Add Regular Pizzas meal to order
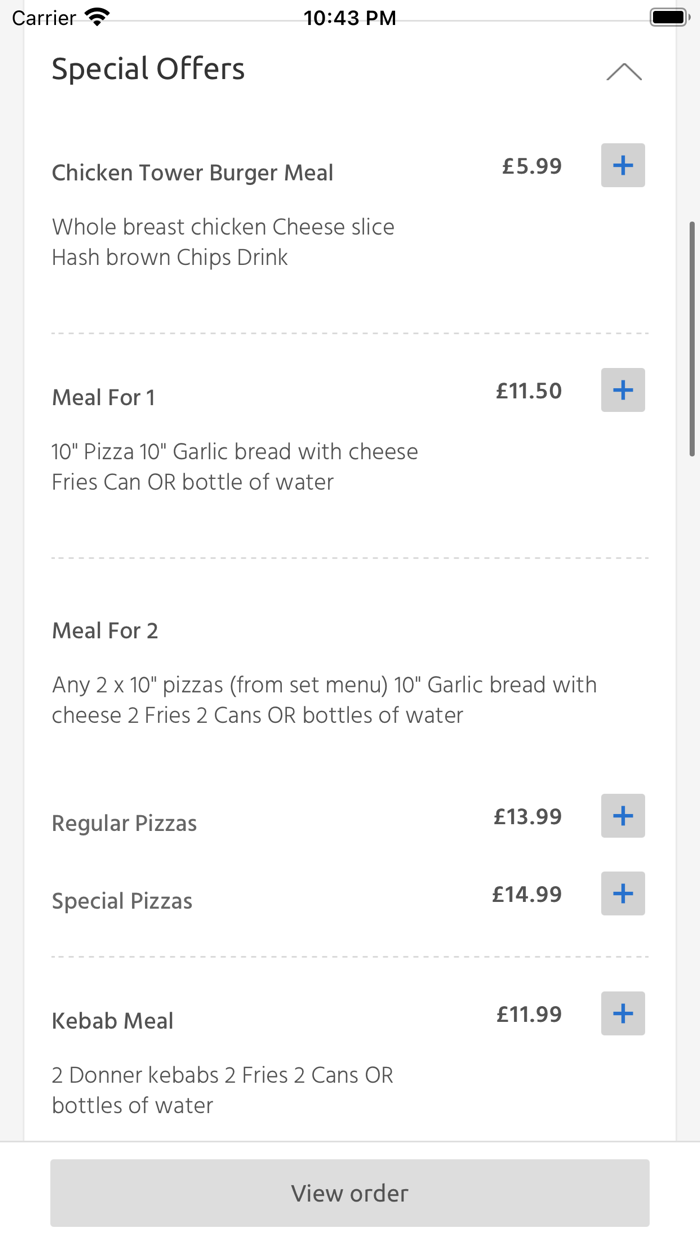Image resolution: width=700 pixels, height=1244 pixels. click(x=622, y=816)
